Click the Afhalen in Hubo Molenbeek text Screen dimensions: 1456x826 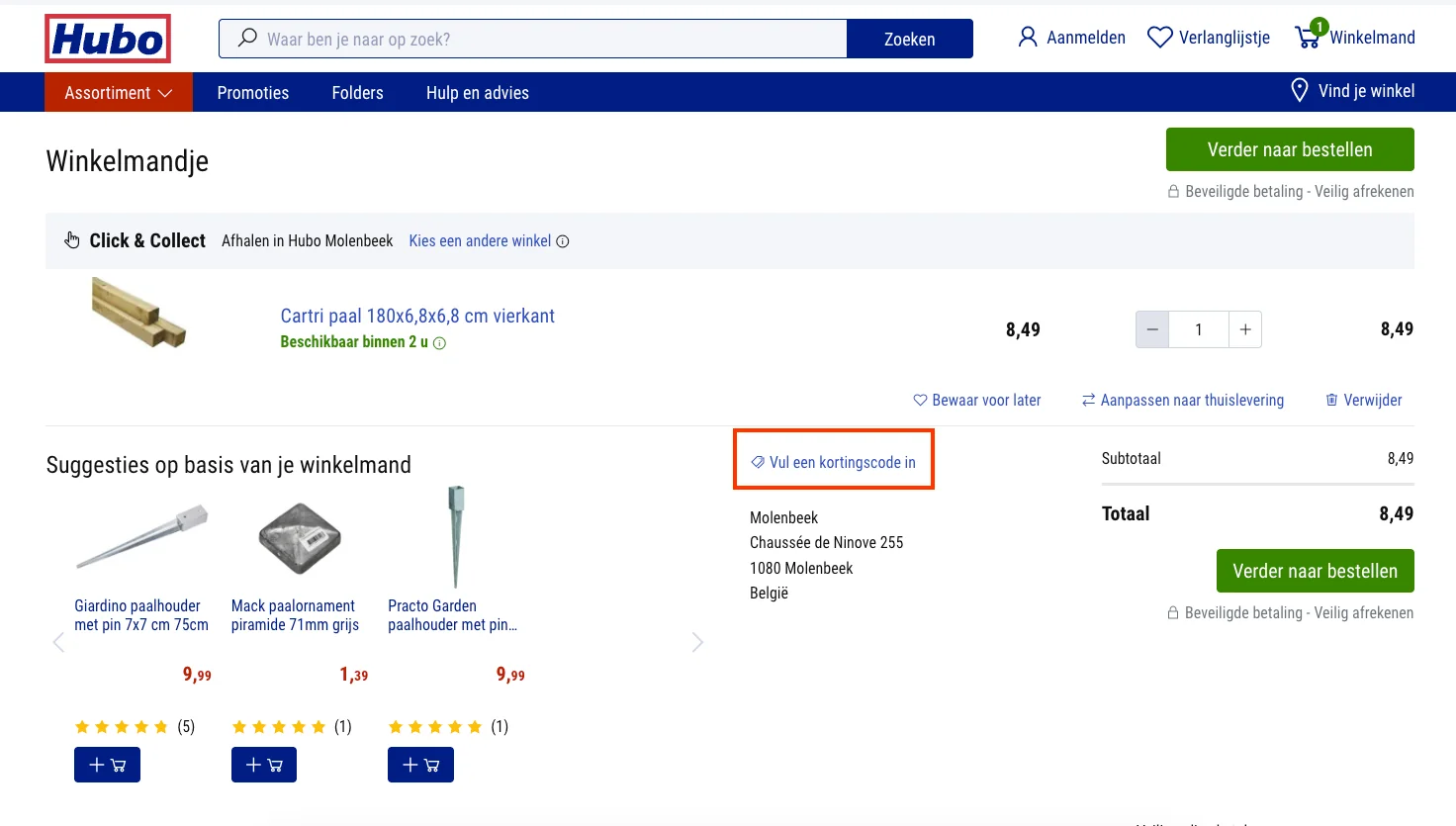coord(307,241)
